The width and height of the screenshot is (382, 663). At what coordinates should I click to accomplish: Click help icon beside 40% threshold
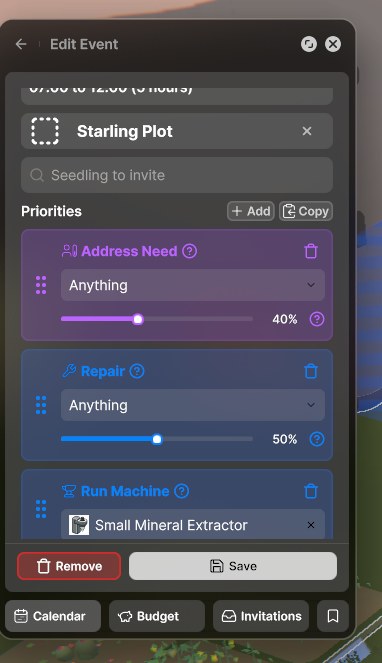click(317, 319)
